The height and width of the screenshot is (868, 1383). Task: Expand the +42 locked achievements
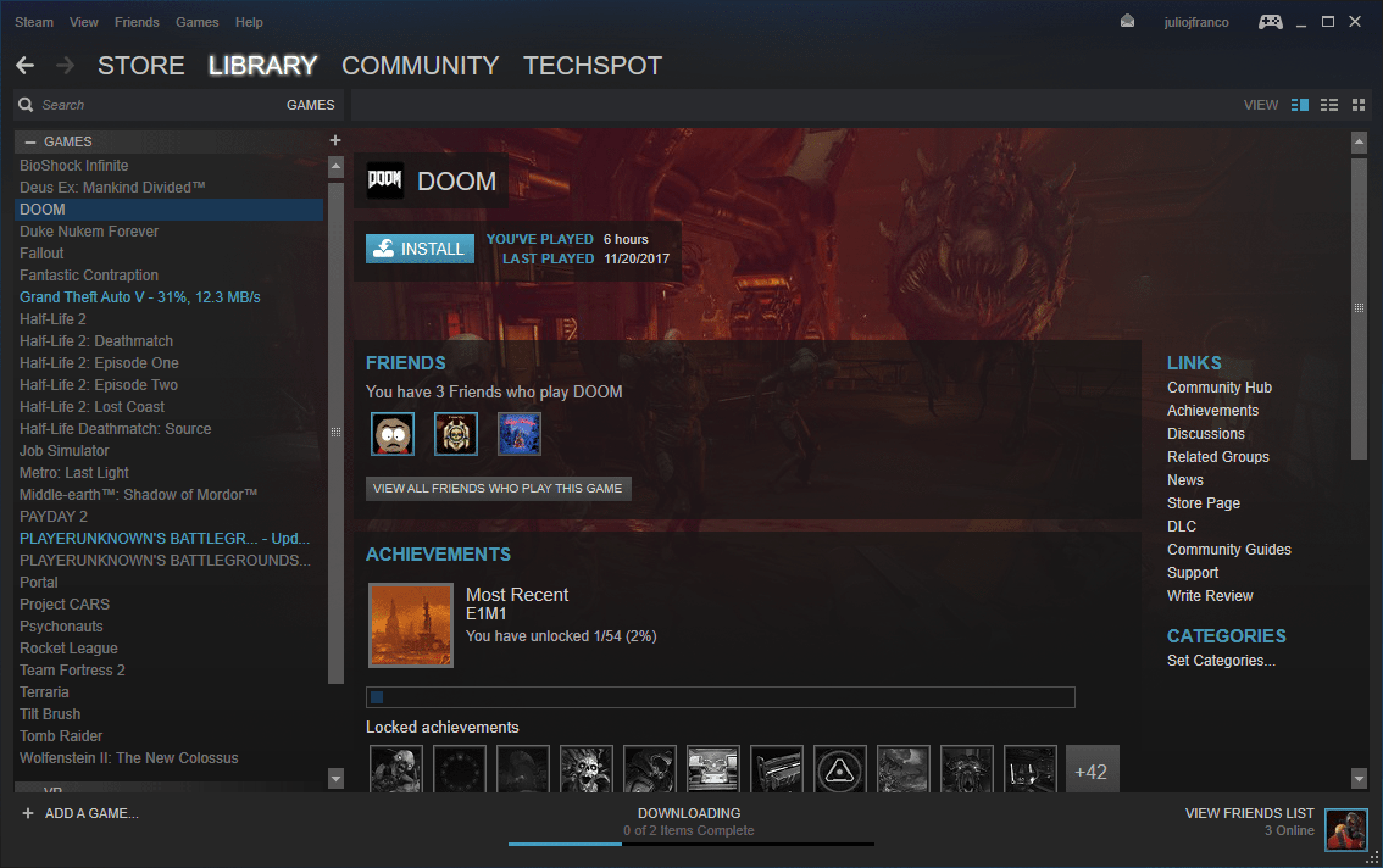point(1092,771)
